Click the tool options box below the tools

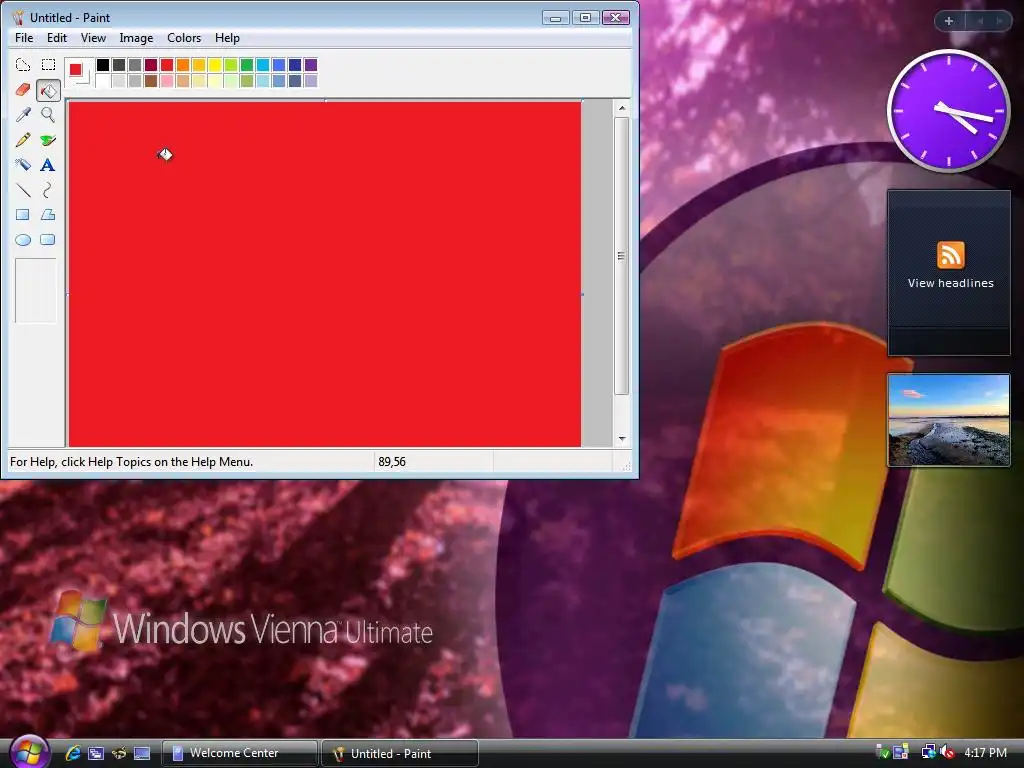pos(36,290)
